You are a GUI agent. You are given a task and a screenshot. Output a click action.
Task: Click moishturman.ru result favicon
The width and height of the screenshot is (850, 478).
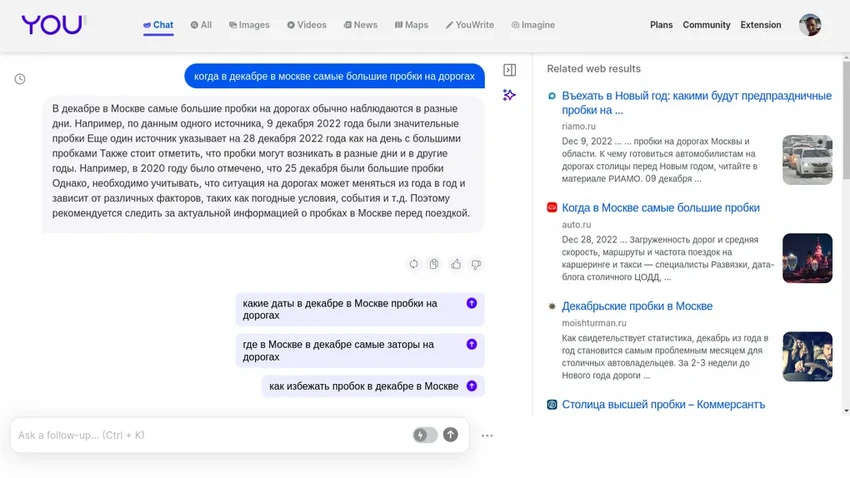(x=552, y=306)
